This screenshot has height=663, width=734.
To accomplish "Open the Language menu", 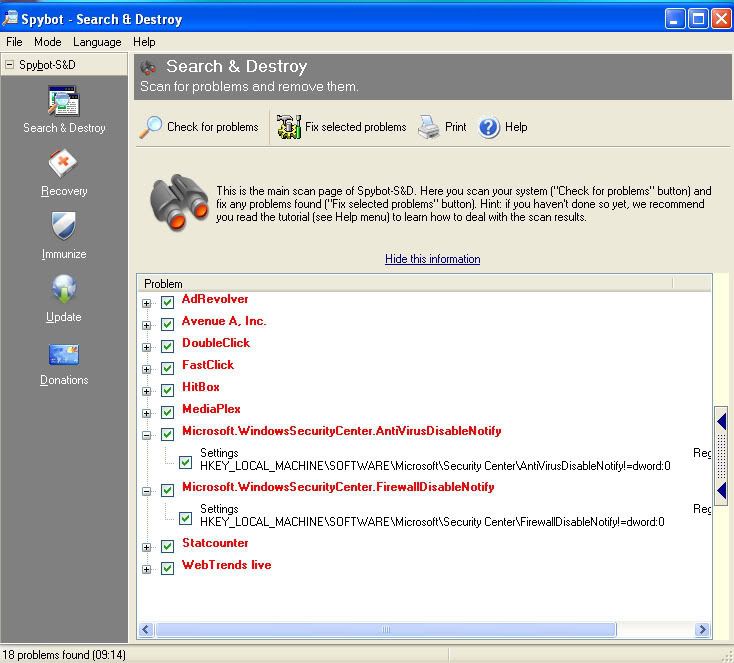I will pyautogui.click(x=97, y=42).
